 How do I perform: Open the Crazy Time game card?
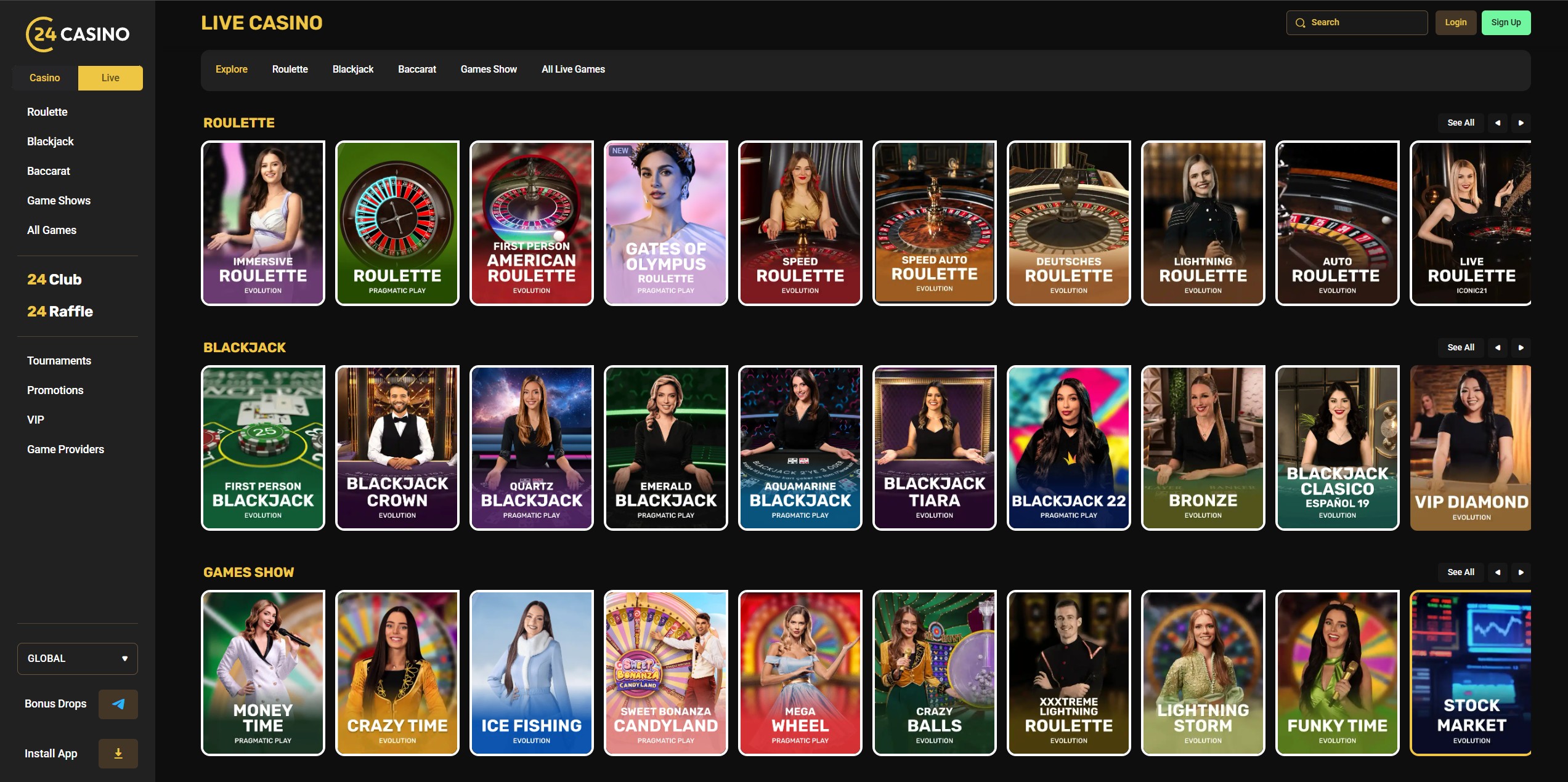397,673
